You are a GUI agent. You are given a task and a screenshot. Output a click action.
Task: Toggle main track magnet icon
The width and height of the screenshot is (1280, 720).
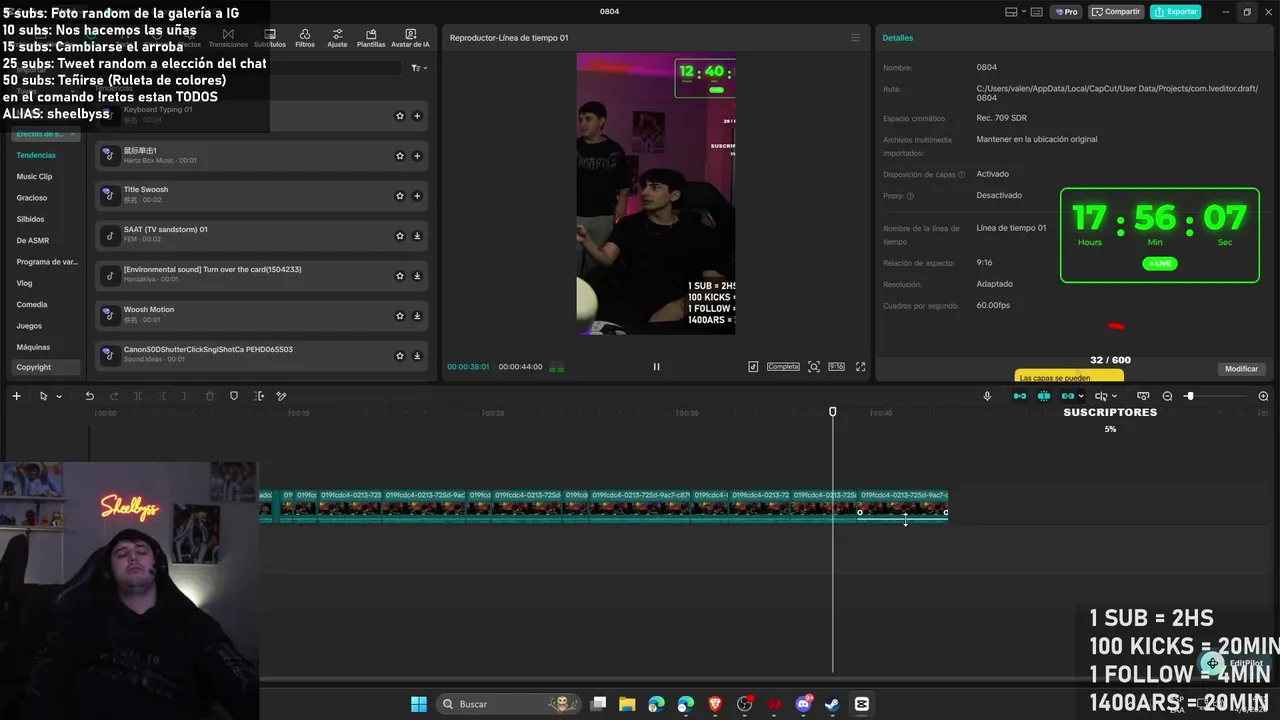click(x=1020, y=396)
